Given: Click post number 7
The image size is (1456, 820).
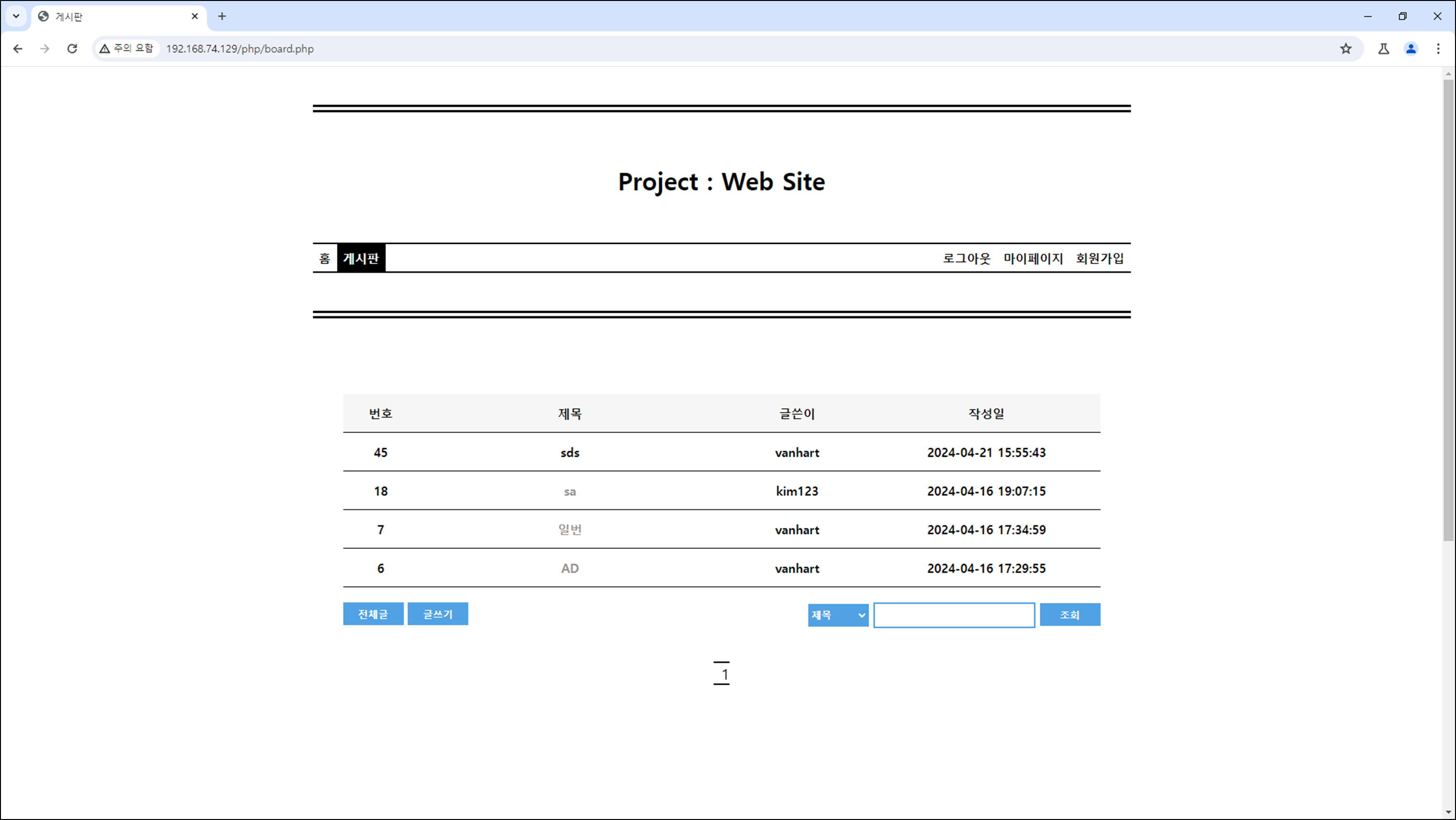Looking at the screenshot, I should (380, 530).
